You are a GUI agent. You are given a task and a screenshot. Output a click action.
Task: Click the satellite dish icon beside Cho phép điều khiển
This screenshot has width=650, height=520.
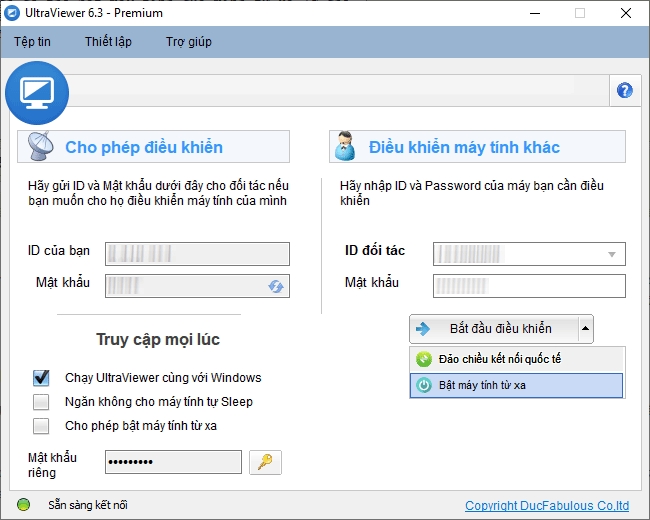[x=41, y=147]
